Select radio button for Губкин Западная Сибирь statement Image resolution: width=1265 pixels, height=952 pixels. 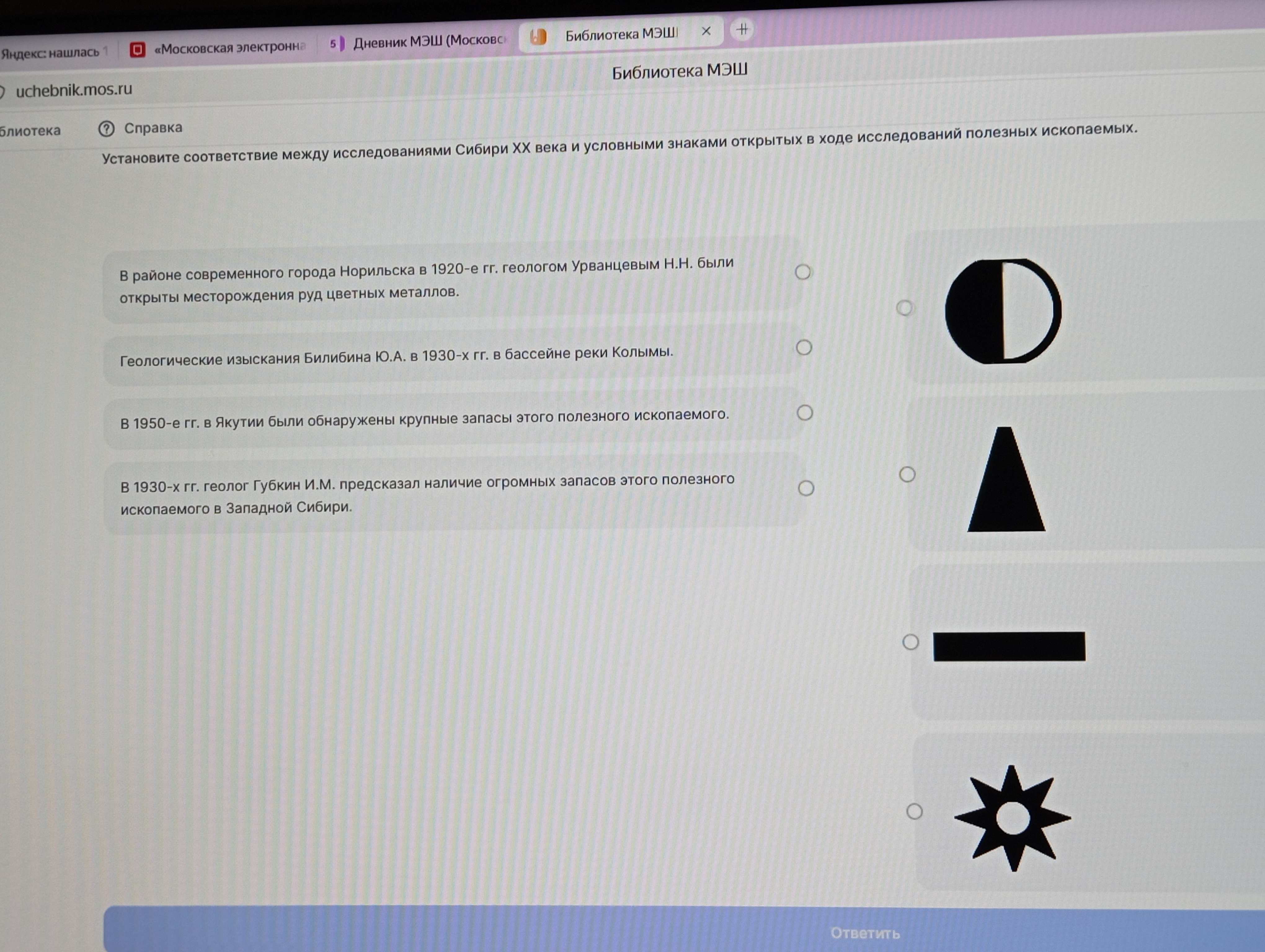806,488
